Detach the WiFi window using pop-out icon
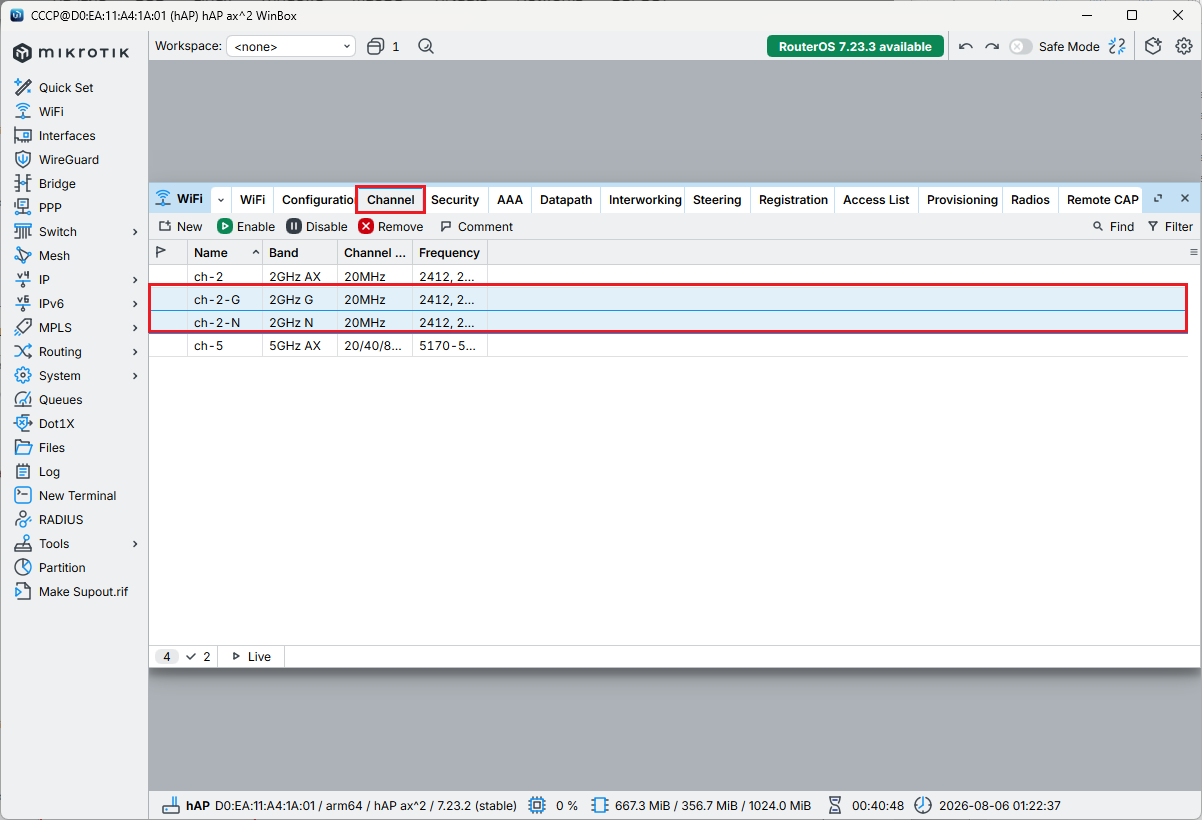Image resolution: width=1202 pixels, height=820 pixels. click(x=1158, y=199)
